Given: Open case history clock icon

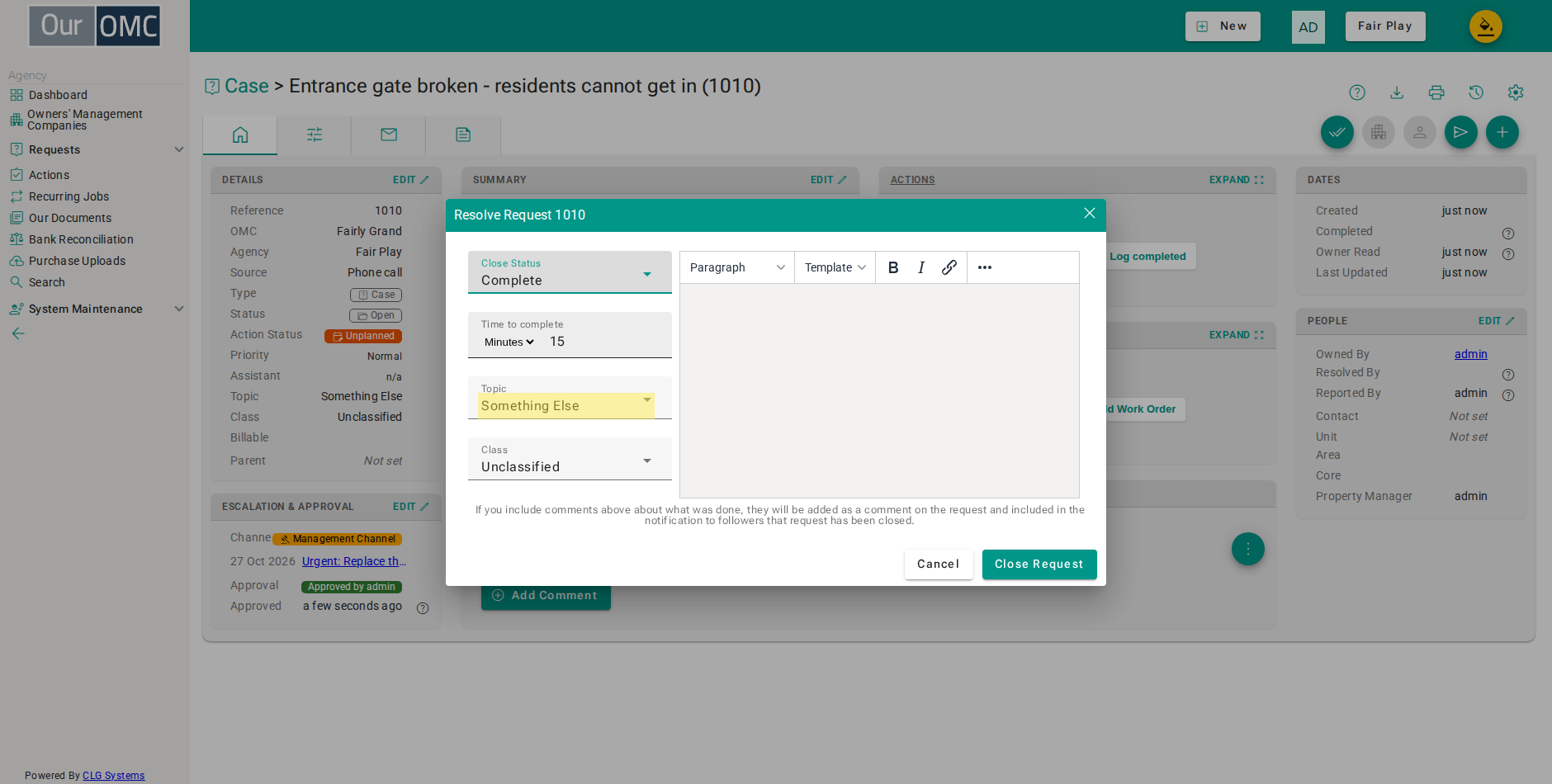Looking at the screenshot, I should (x=1476, y=92).
